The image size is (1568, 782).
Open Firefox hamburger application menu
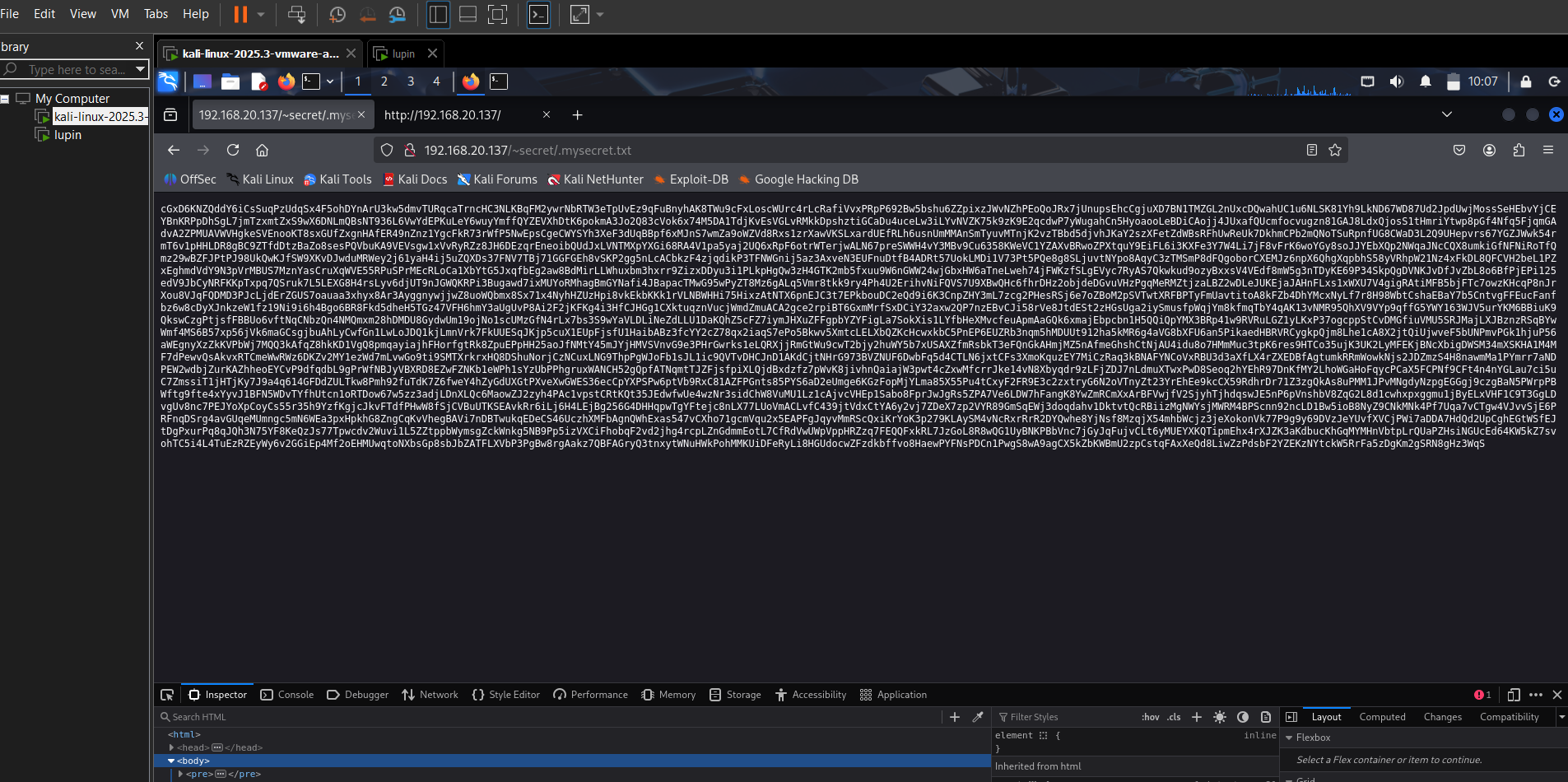pos(1547,150)
